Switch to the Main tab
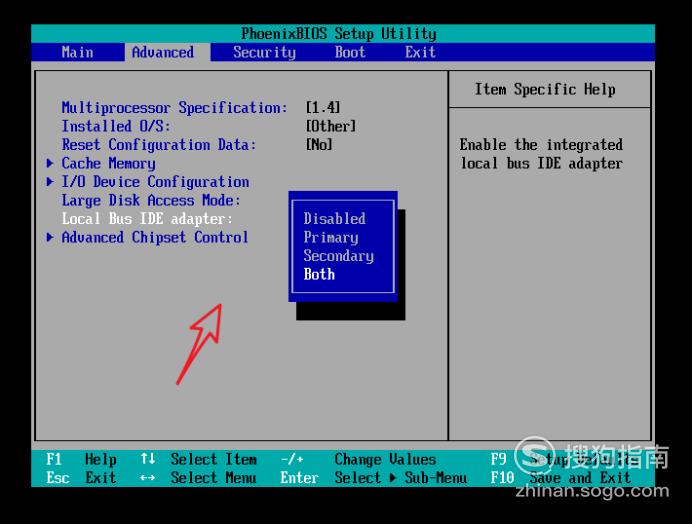Screen dimensions: 692x524 (77, 52)
